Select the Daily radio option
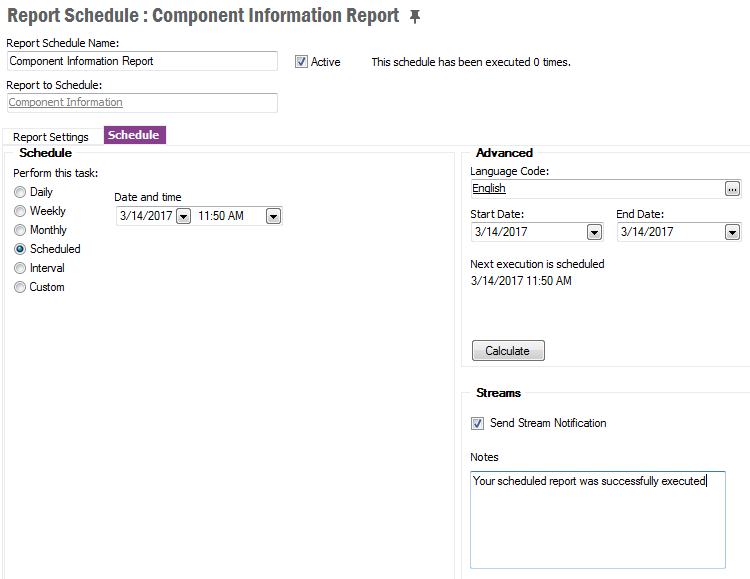This screenshot has height=579, width=750. 20,192
